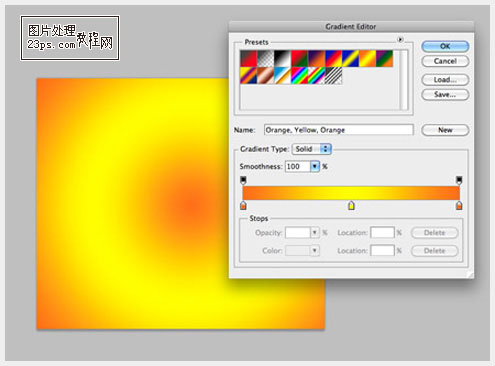This screenshot has width=495, height=366.
Task: Select the copper gradient preset
Action: coord(265,75)
